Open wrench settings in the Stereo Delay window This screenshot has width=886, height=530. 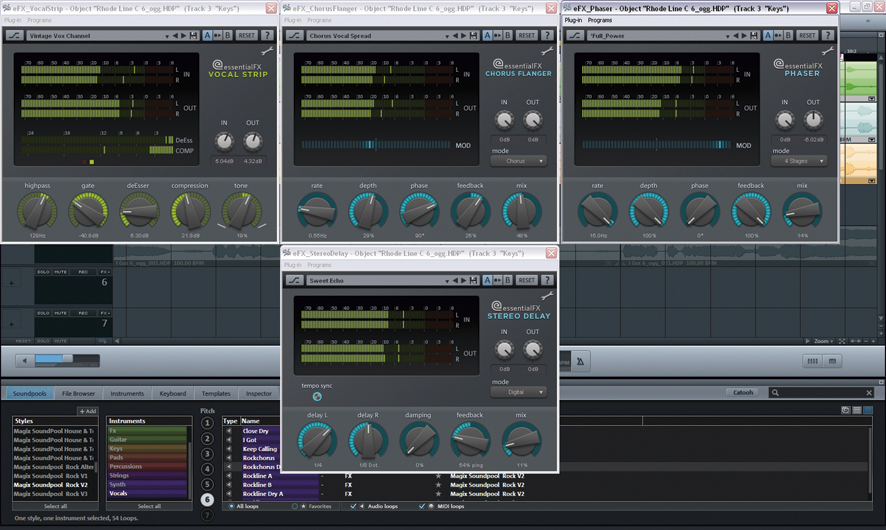(547, 296)
